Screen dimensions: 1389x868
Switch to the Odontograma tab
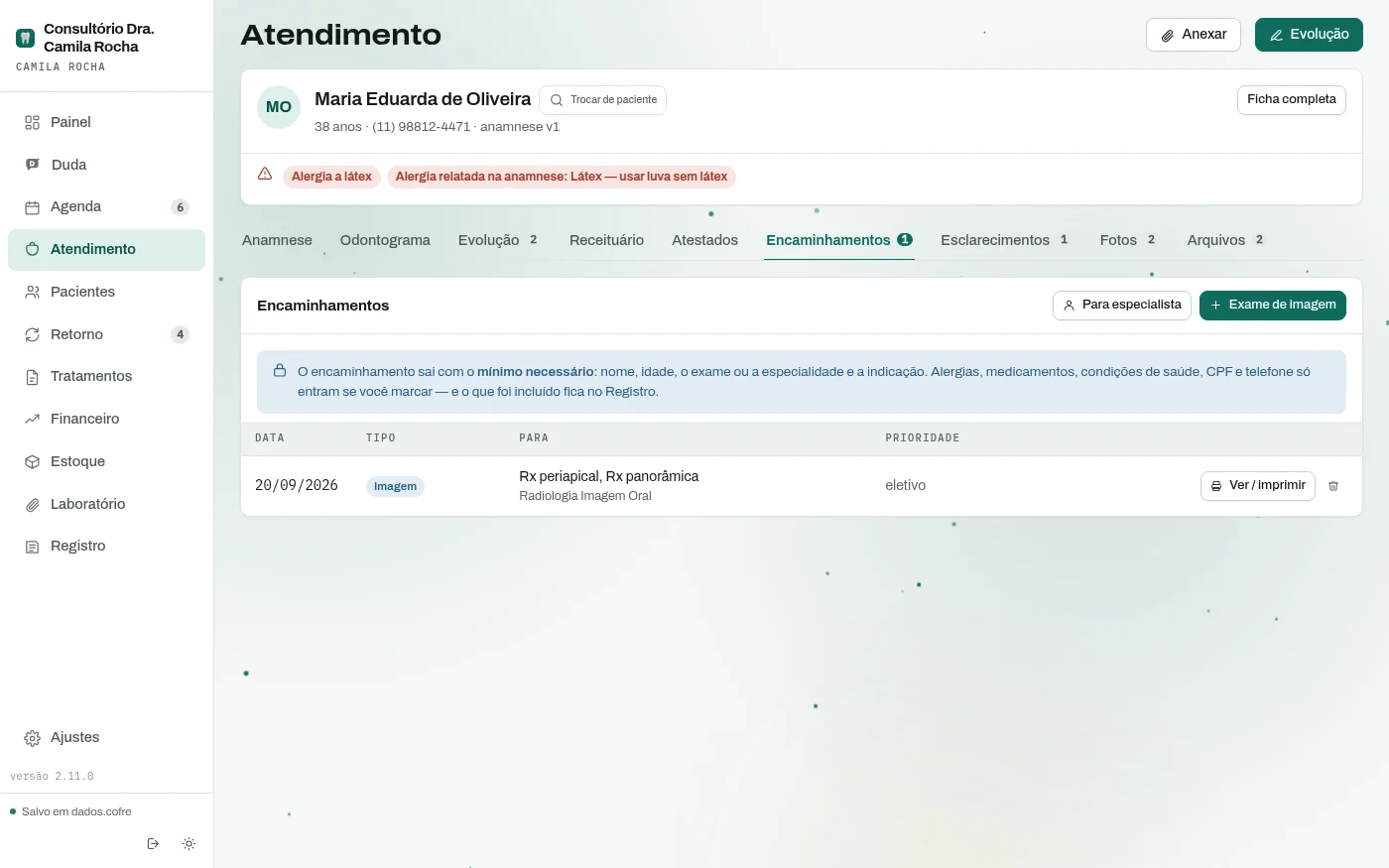click(385, 240)
